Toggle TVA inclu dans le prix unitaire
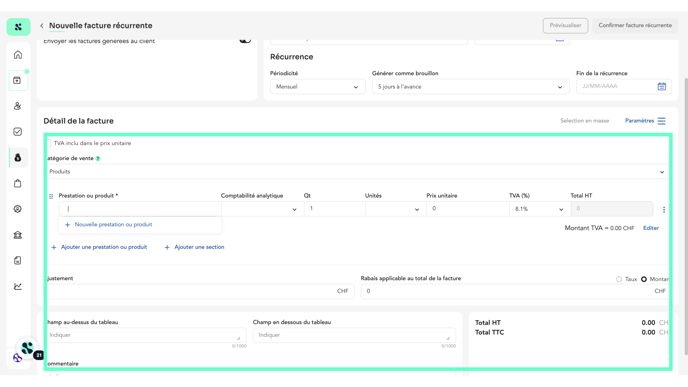Viewport: 688px width, 387px height. pyautogui.click(x=49, y=143)
